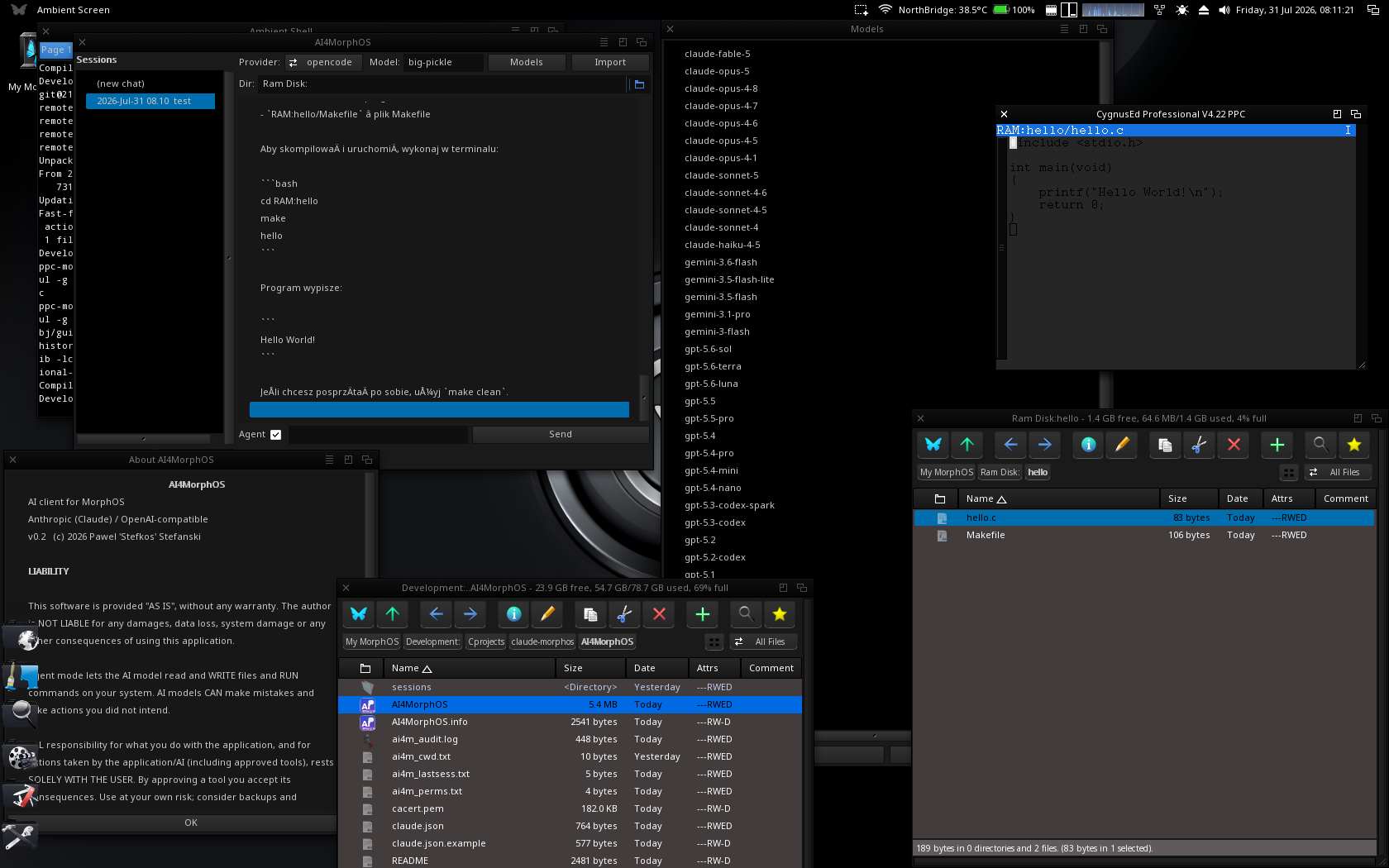
Task: Click search magnifier in Ram Disk:hello toolbar
Action: click(x=1320, y=445)
